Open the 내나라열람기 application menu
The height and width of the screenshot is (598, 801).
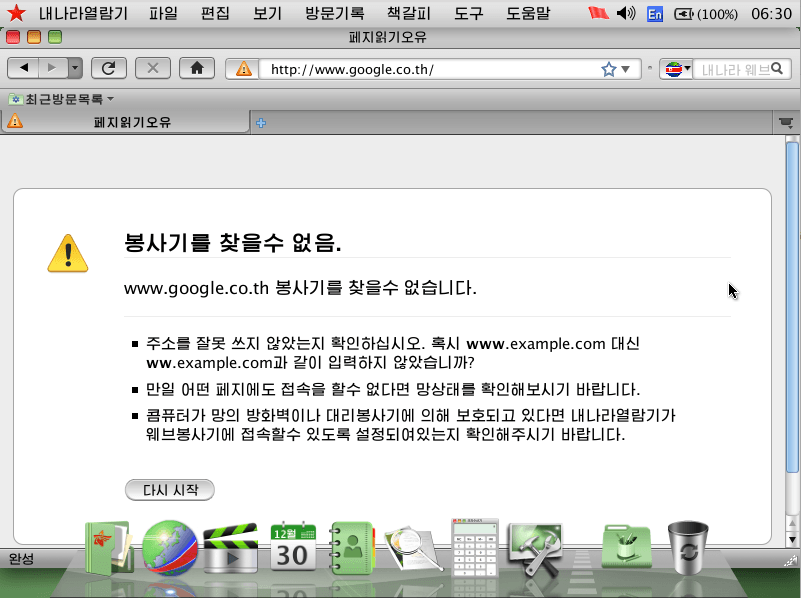pos(83,13)
